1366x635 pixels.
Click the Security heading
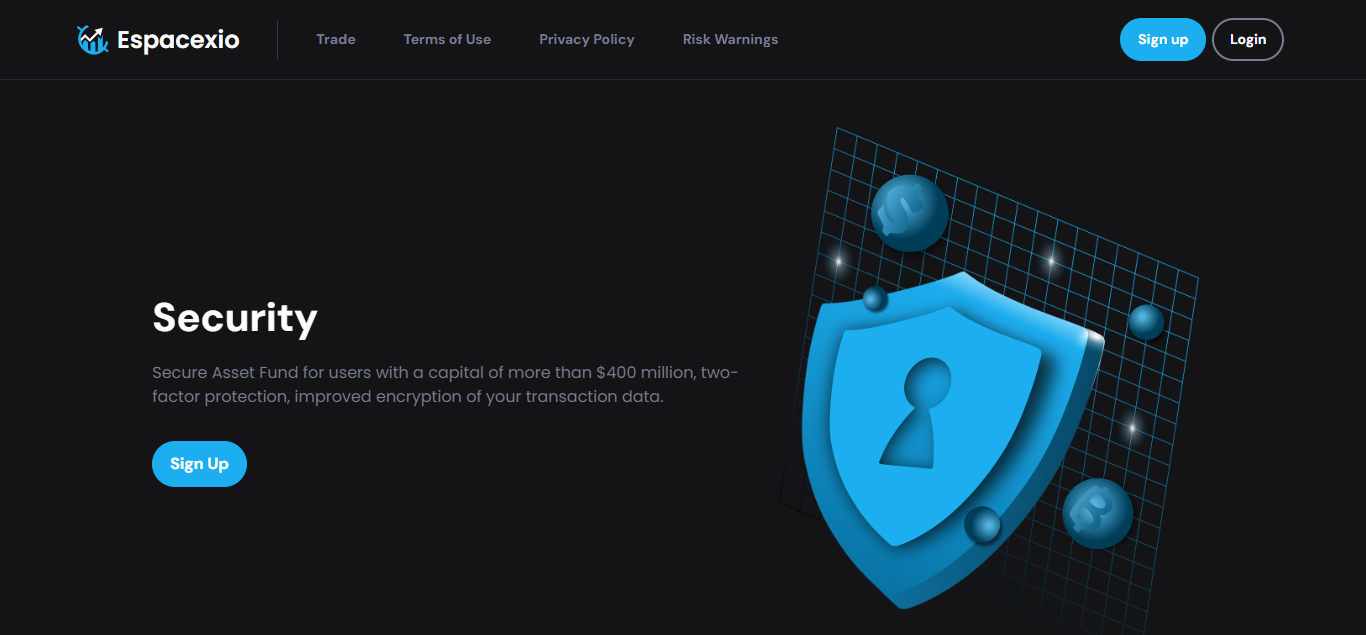(x=235, y=317)
